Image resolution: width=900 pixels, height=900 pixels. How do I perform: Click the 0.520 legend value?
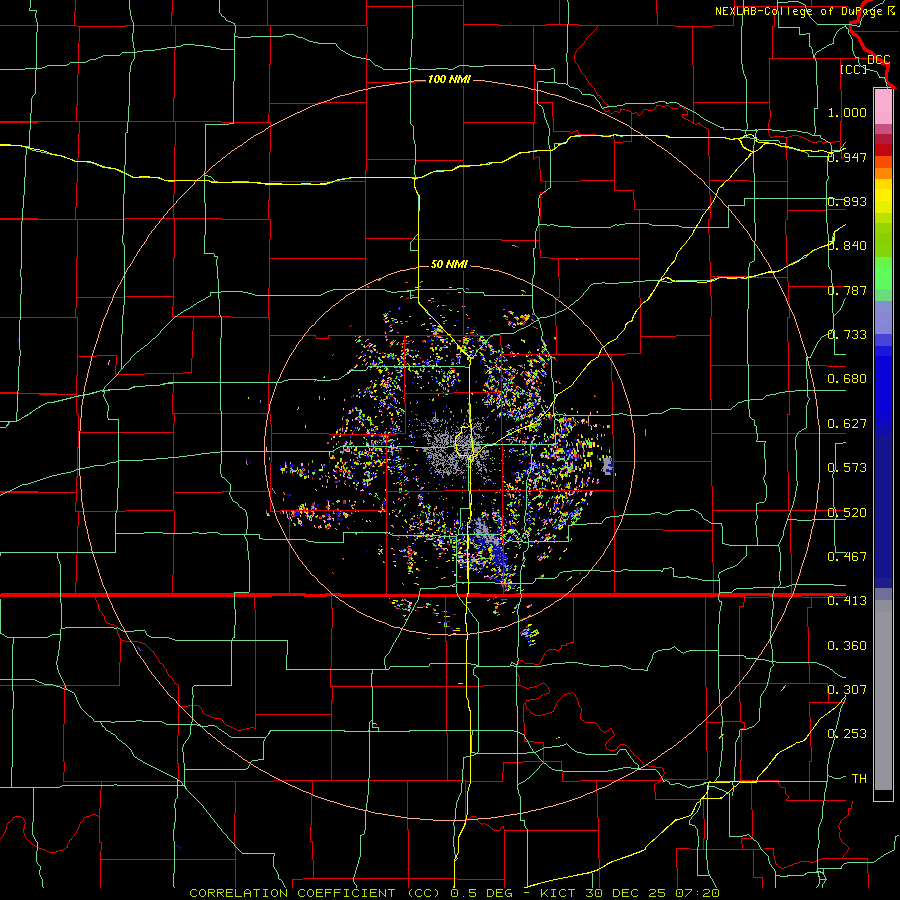pos(847,513)
